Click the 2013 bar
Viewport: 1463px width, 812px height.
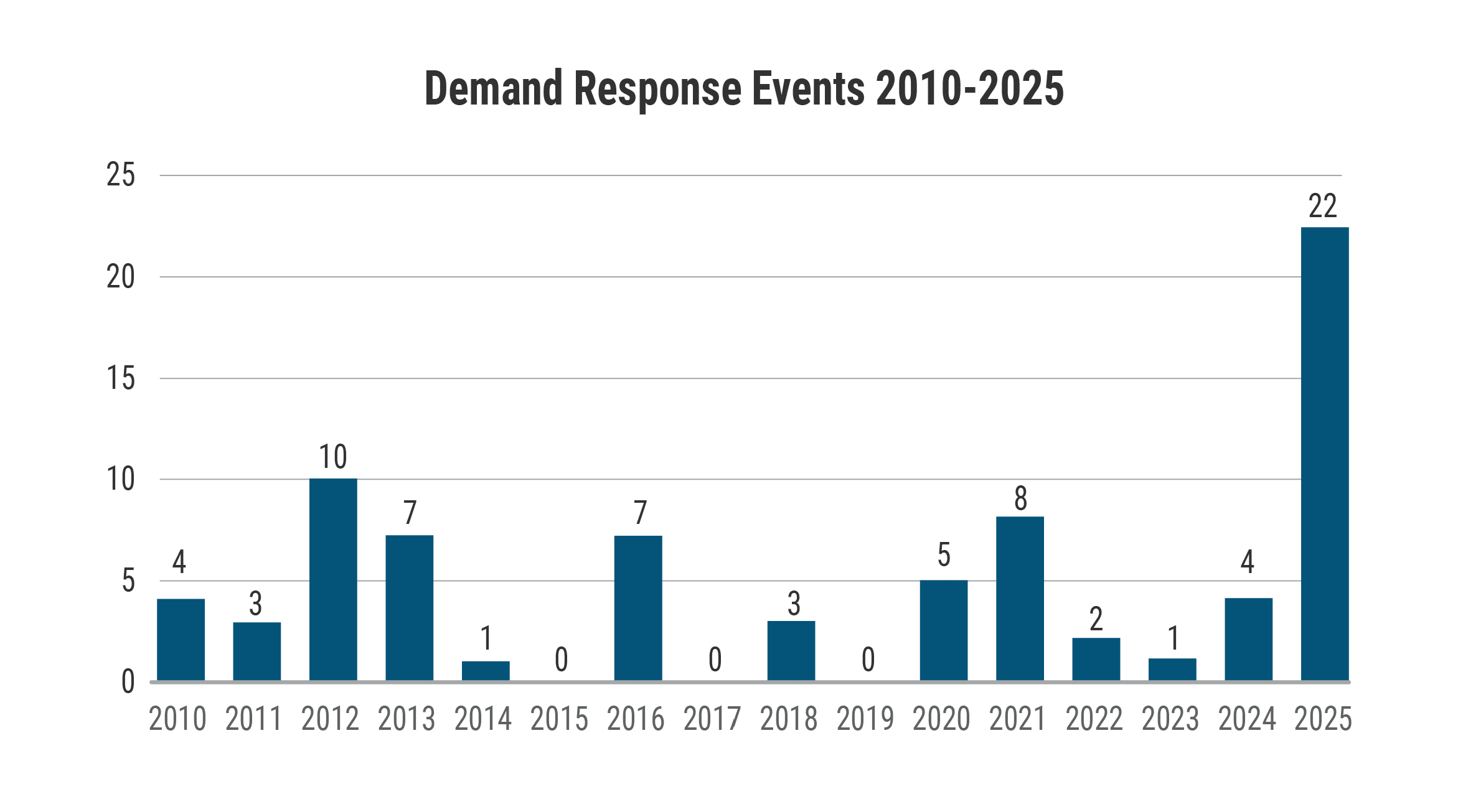coord(410,608)
